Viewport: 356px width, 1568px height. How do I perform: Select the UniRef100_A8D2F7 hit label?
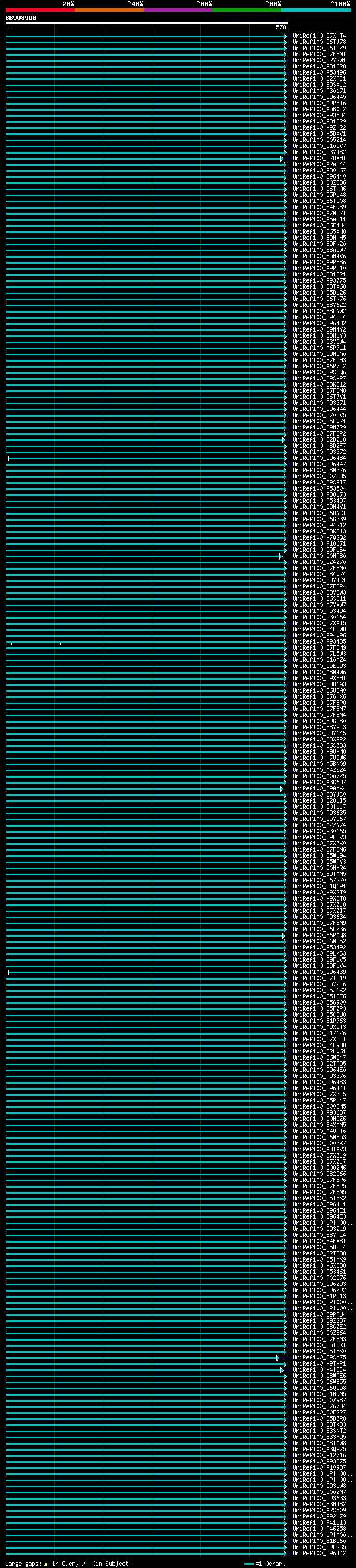point(319,446)
